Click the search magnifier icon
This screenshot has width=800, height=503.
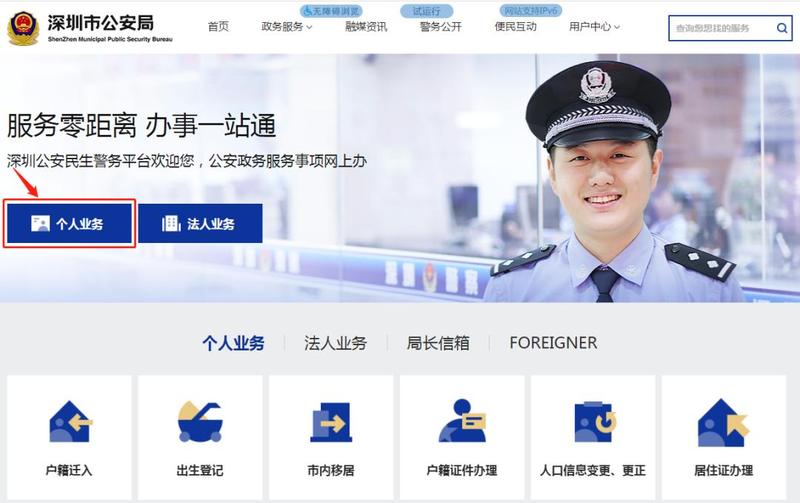pos(782,28)
